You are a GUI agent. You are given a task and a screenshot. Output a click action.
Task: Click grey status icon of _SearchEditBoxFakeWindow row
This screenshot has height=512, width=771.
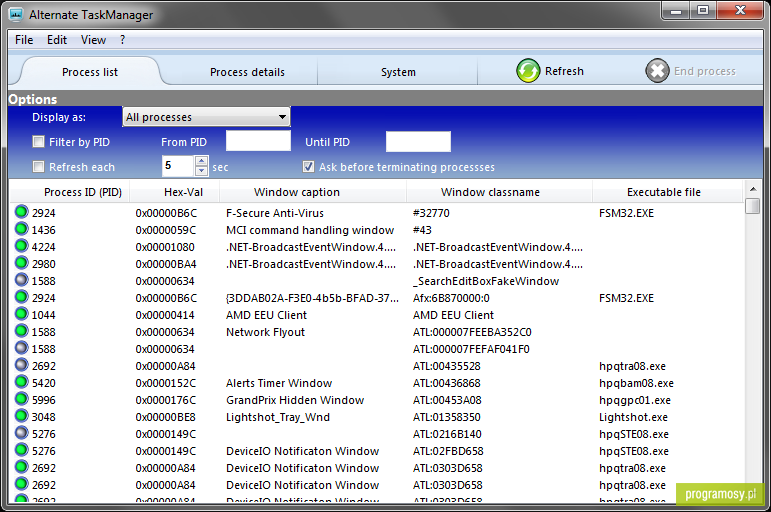[21, 280]
